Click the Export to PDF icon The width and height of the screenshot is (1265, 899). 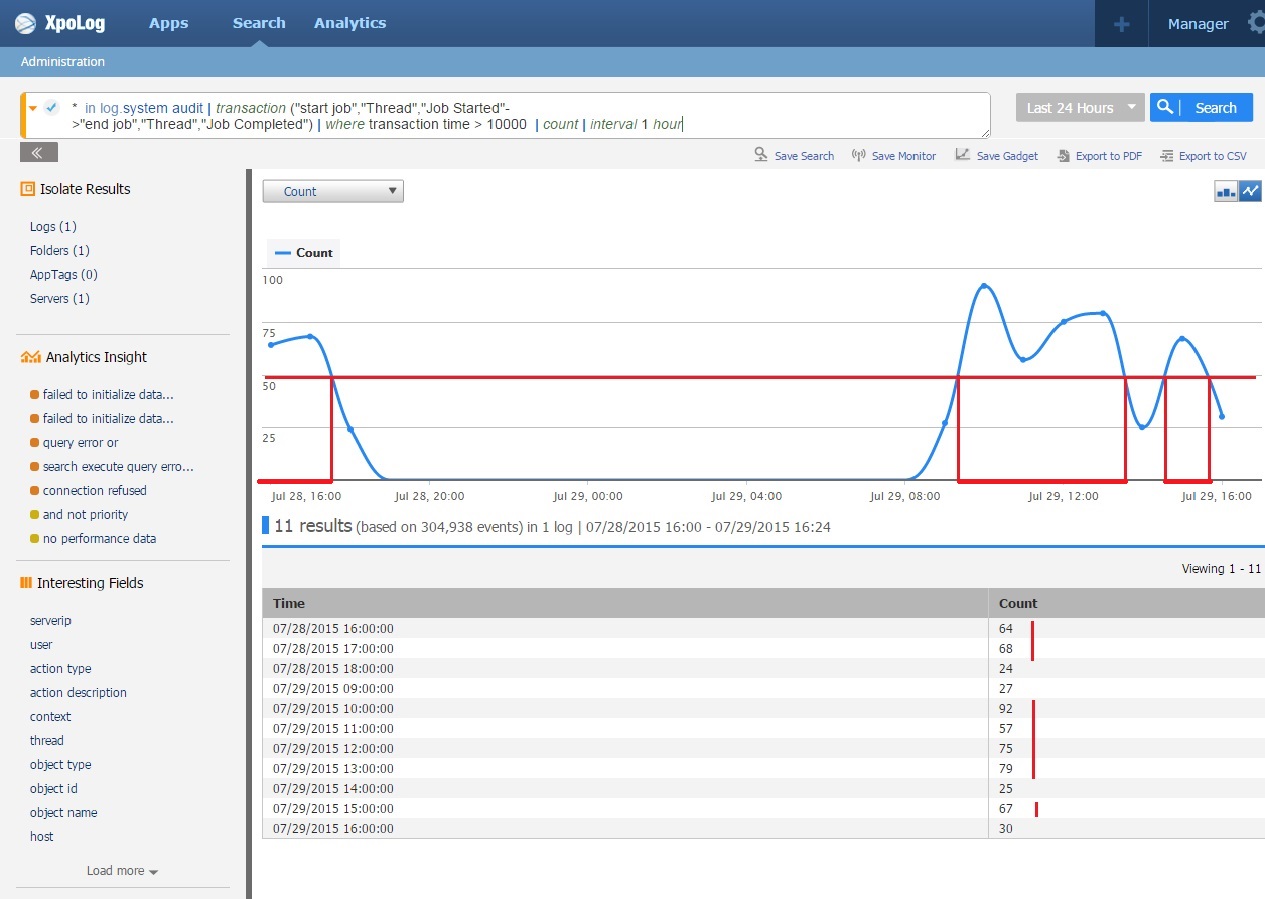(1062, 155)
